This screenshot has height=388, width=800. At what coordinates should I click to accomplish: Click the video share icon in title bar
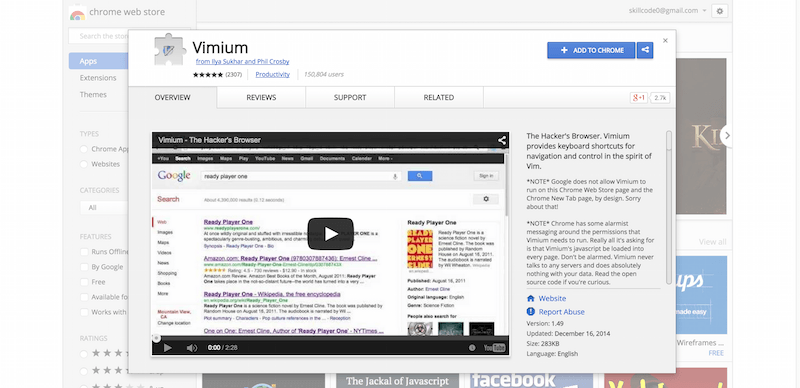click(502, 140)
